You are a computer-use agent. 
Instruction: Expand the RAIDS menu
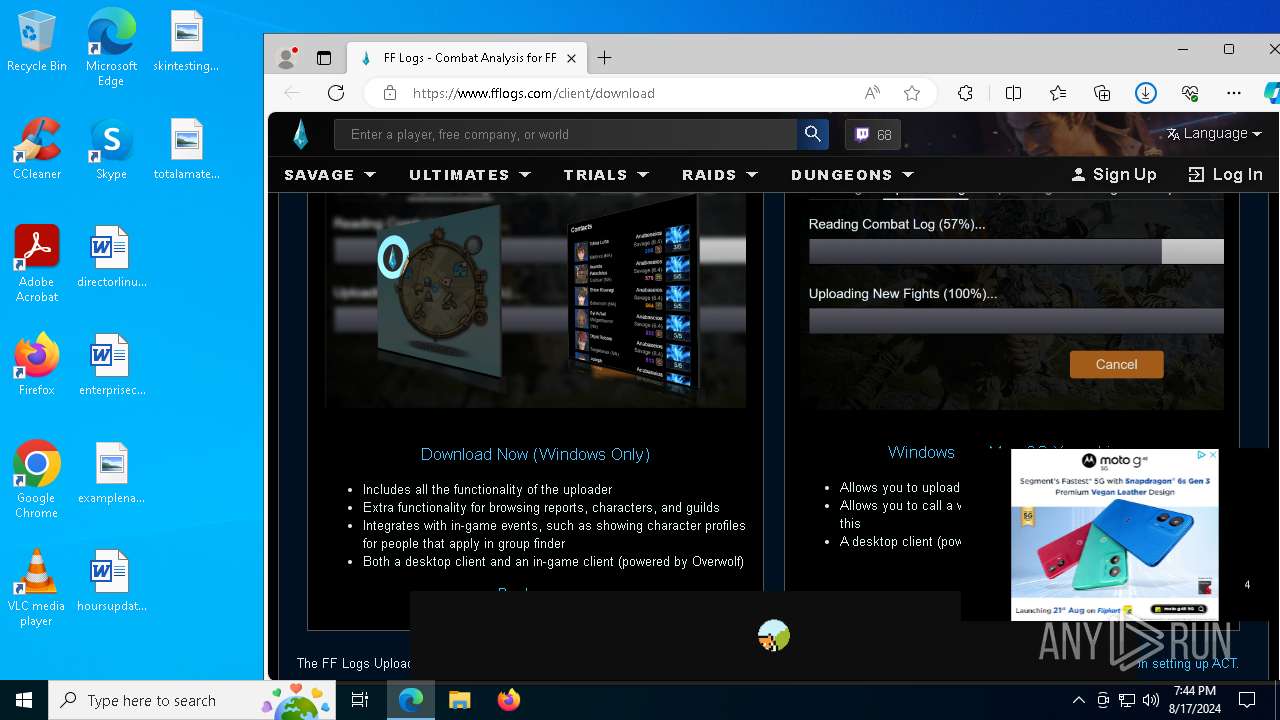pyautogui.click(x=720, y=174)
